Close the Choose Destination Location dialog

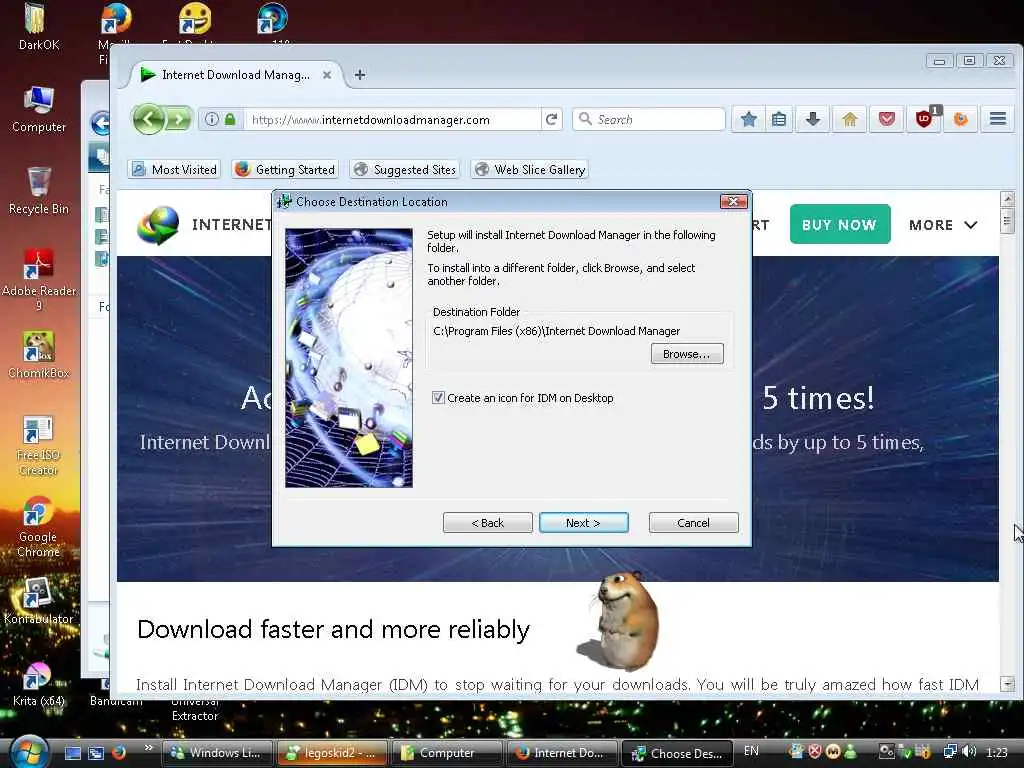click(x=733, y=201)
